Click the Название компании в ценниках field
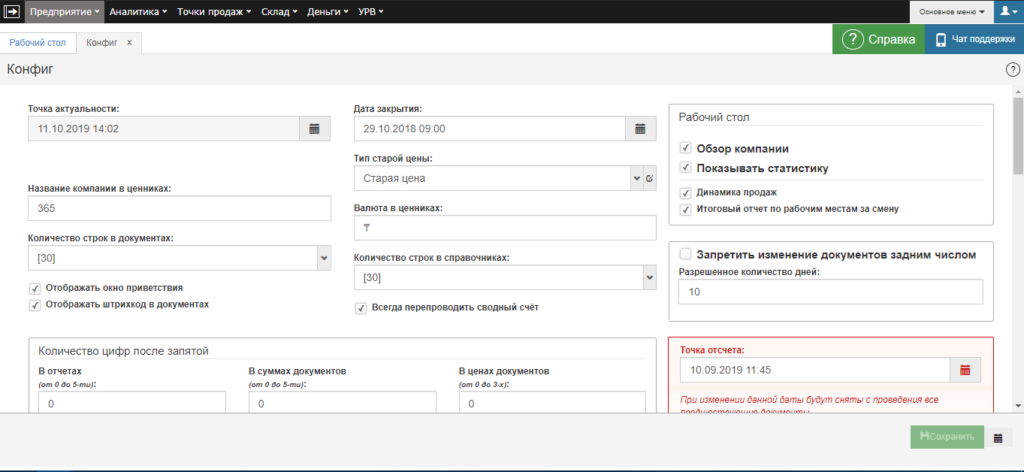The width and height of the screenshot is (1024, 472). pyautogui.click(x=180, y=208)
